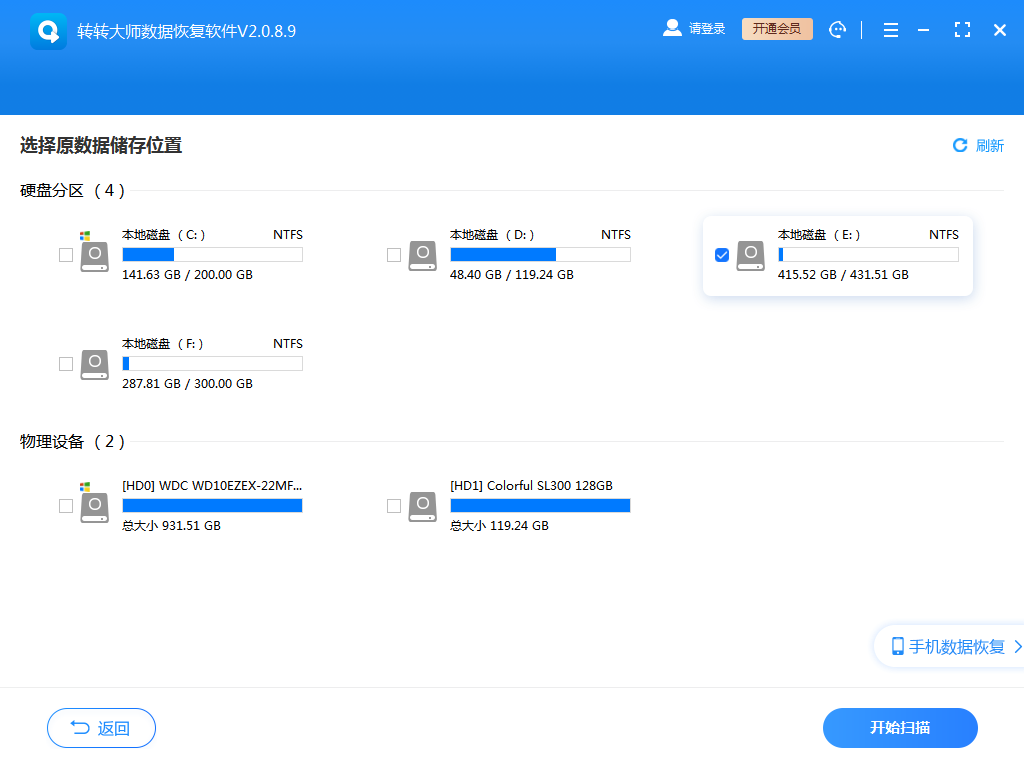Click the C: drive disk icon

pyautogui.click(x=94, y=256)
